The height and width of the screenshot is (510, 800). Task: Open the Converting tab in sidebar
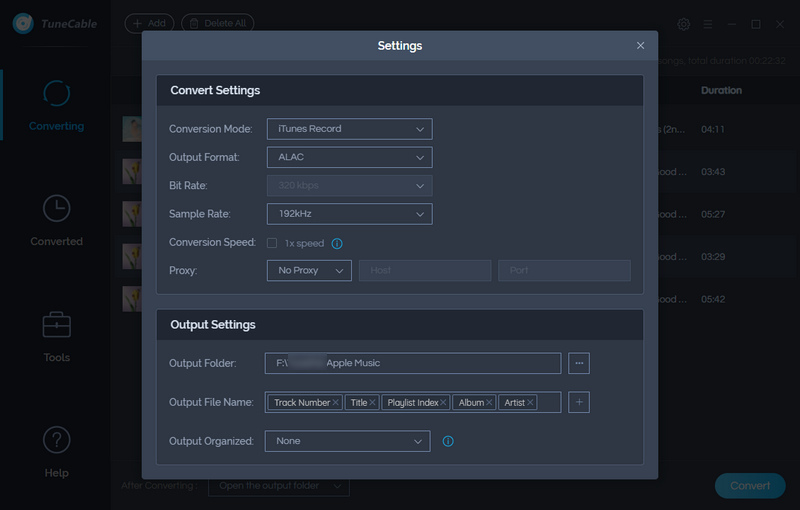[x=56, y=106]
